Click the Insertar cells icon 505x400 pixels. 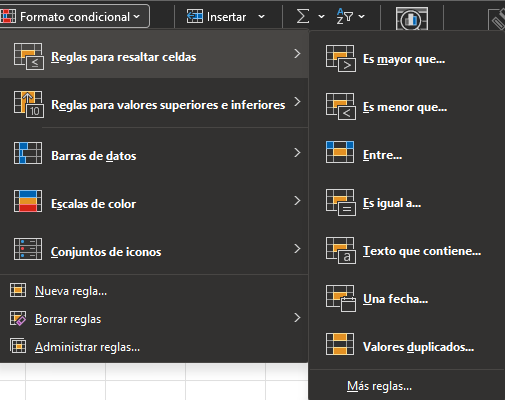(195, 16)
